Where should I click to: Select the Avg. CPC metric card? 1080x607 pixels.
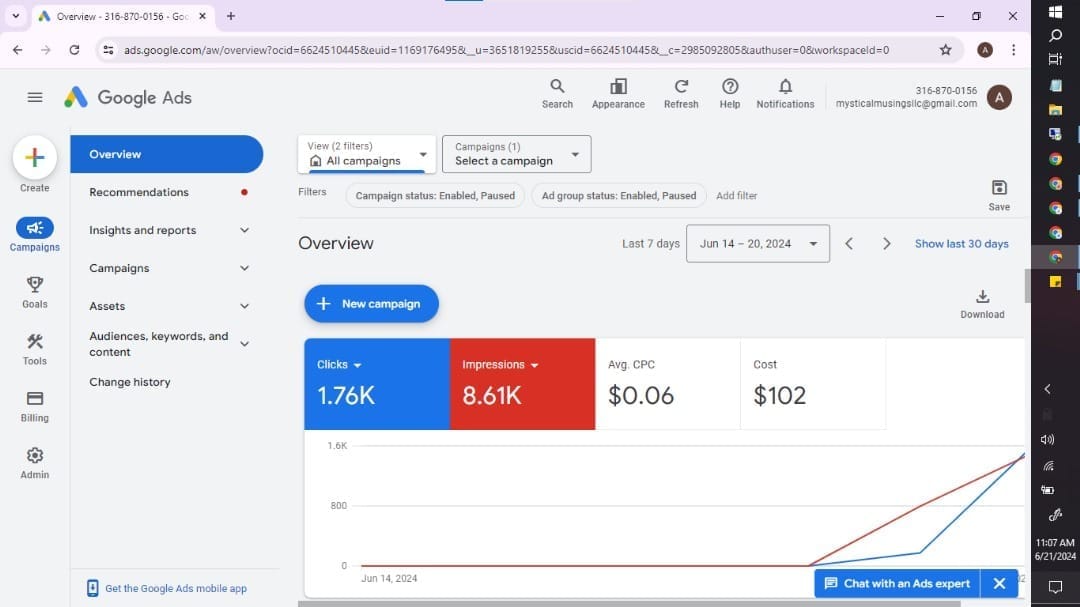tap(667, 384)
